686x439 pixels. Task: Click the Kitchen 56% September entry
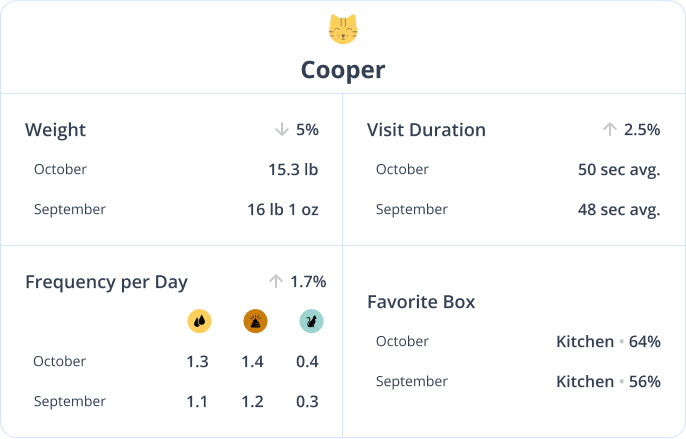pos(608,382)
